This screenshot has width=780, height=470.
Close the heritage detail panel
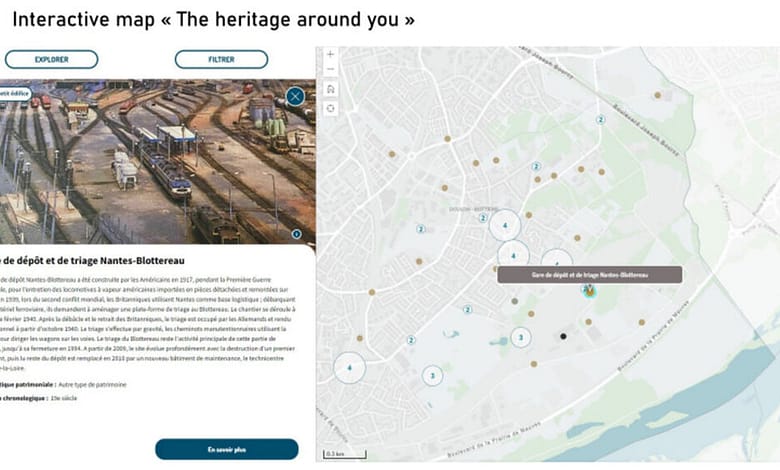point(295,96)
